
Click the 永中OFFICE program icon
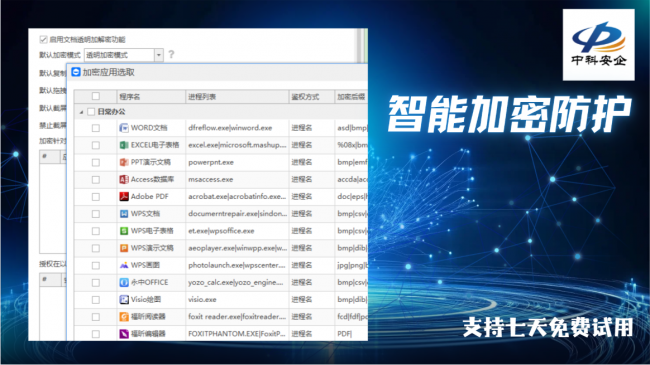pos(124,282)
